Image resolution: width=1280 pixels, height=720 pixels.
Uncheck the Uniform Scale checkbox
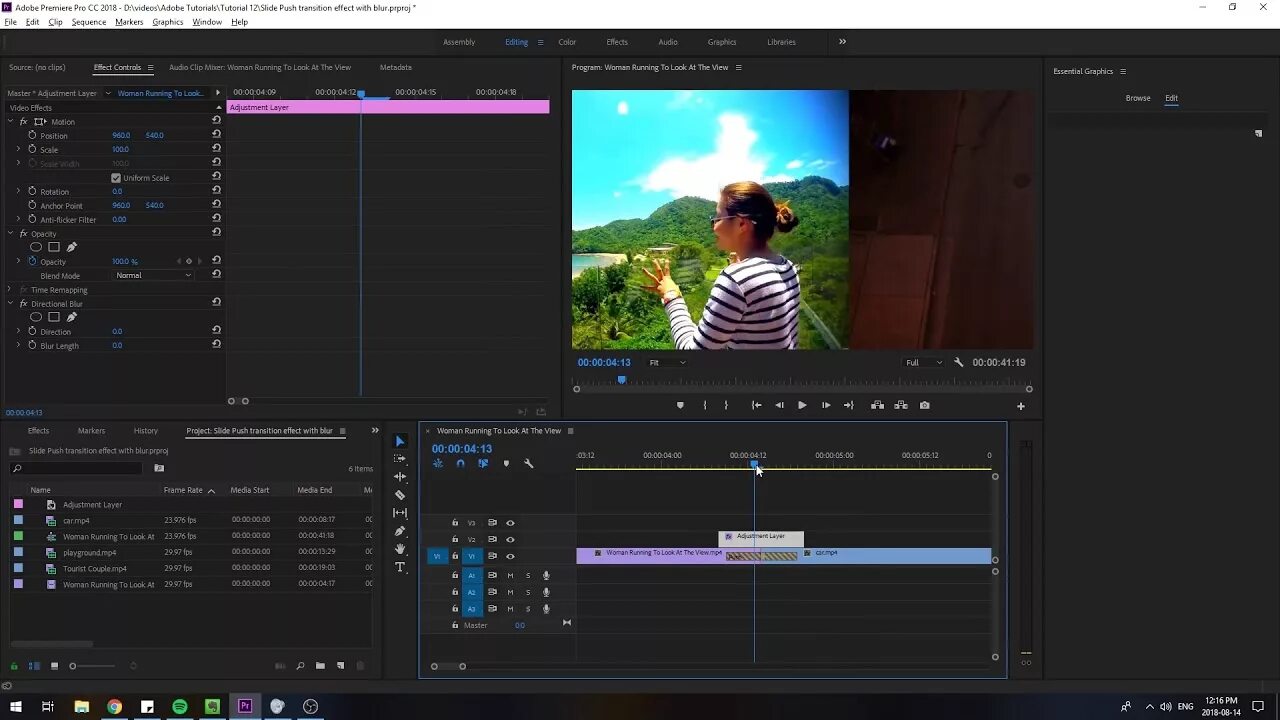pos(116,178)
